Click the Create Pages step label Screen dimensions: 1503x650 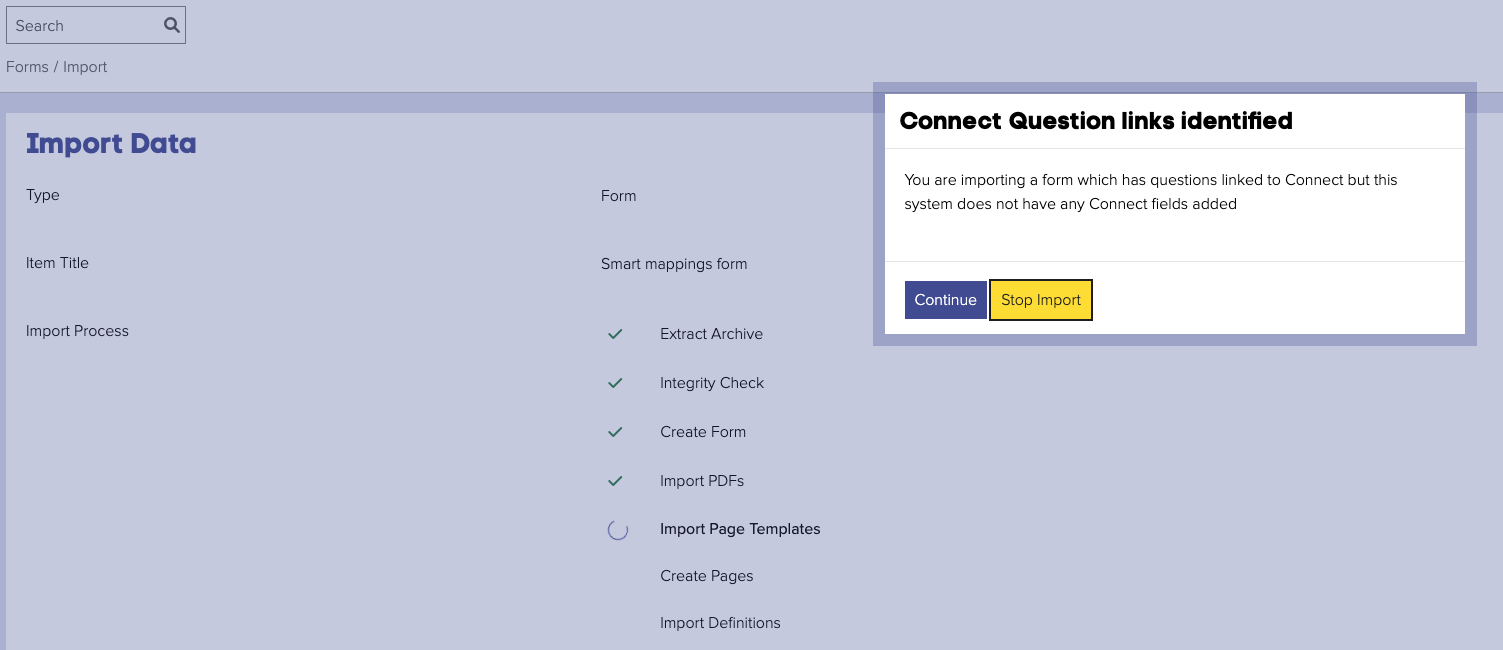[706, 575]
